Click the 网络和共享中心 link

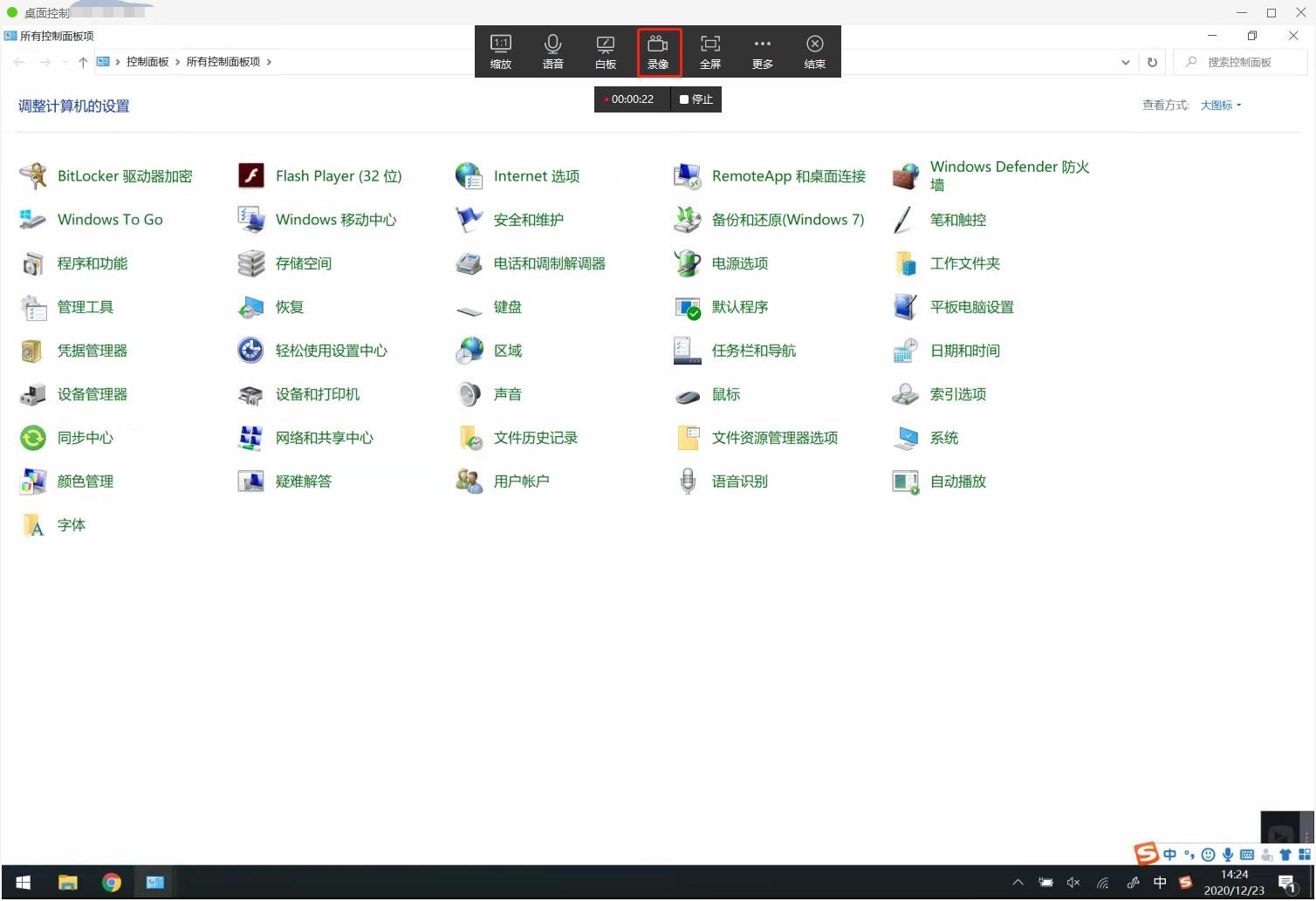click(x=325, y=438)
